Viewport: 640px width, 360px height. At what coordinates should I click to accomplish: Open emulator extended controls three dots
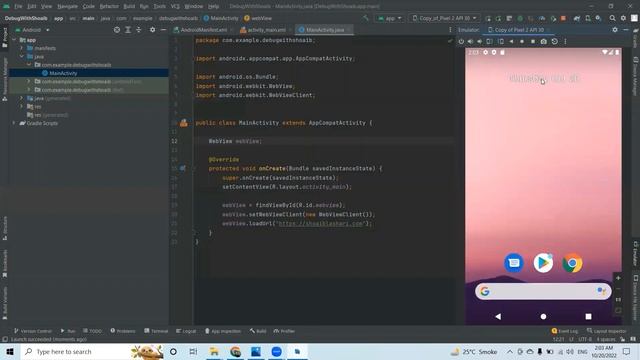[x=565, y=41]
